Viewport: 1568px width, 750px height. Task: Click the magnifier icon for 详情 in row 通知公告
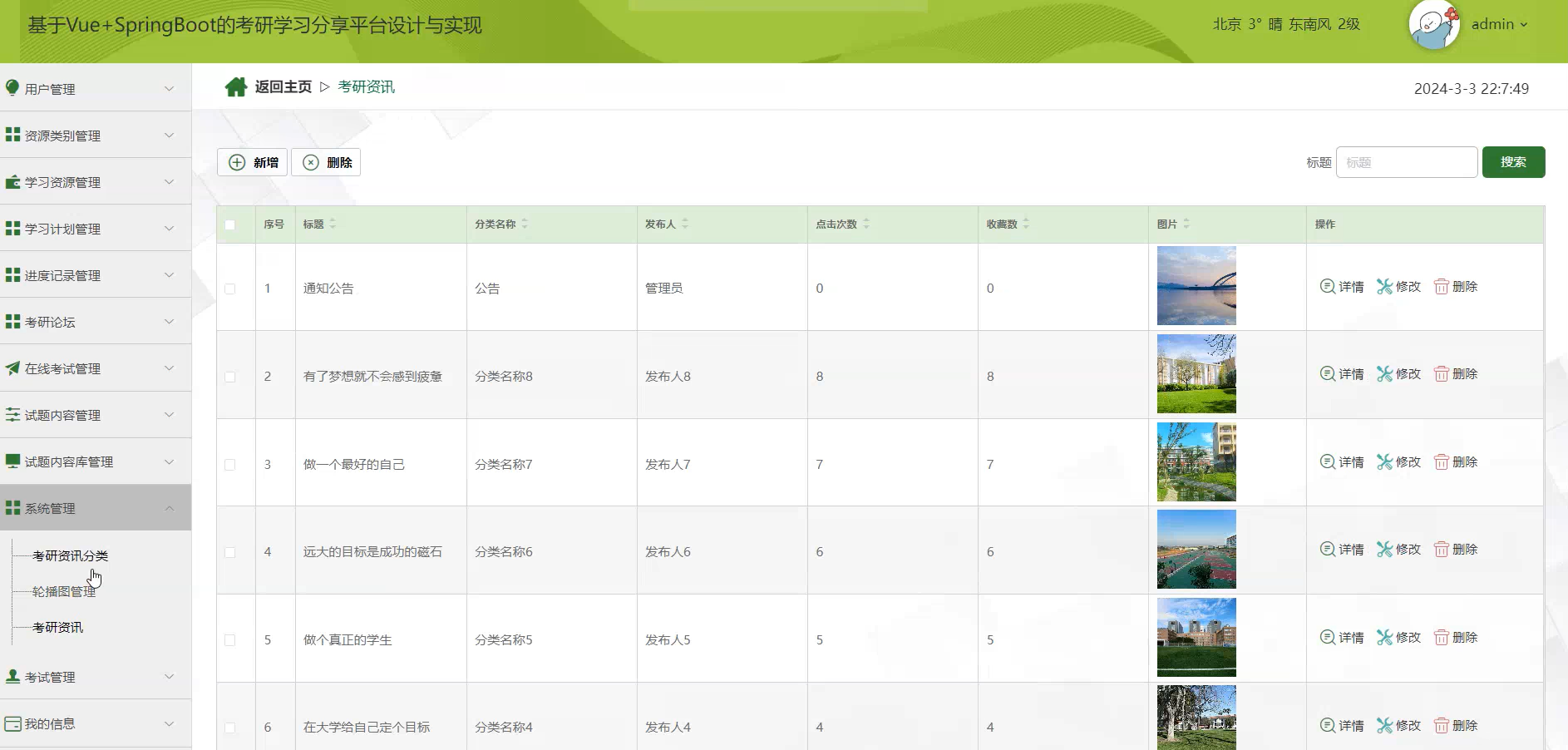click(x=1328, y=286)
